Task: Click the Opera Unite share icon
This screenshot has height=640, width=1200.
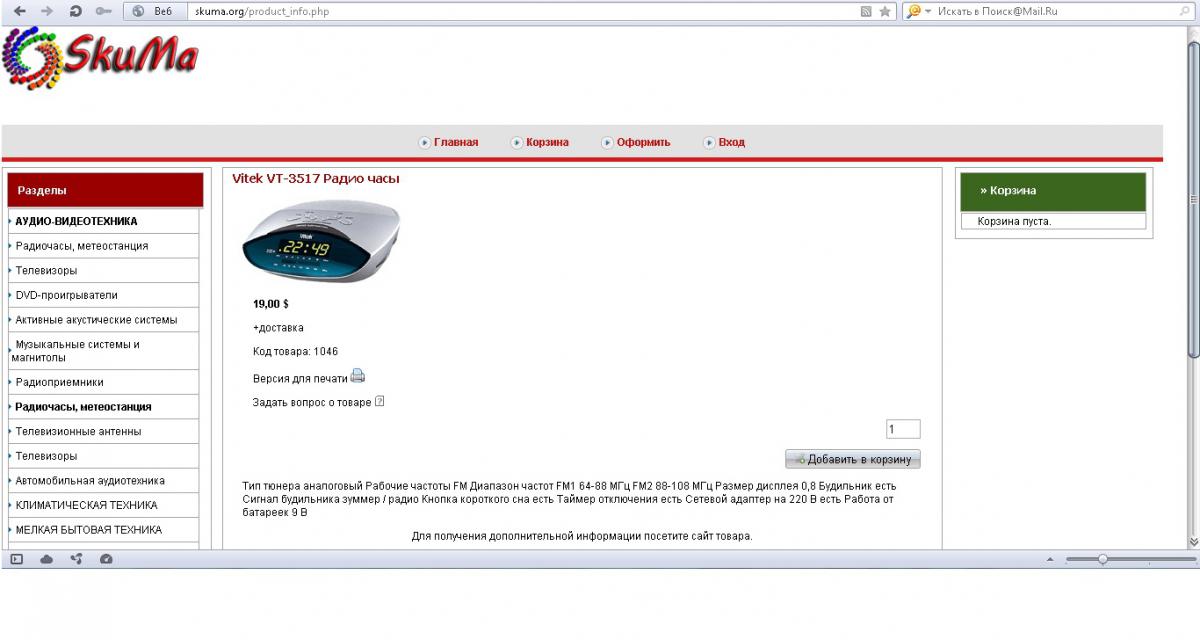Action: 76,559
